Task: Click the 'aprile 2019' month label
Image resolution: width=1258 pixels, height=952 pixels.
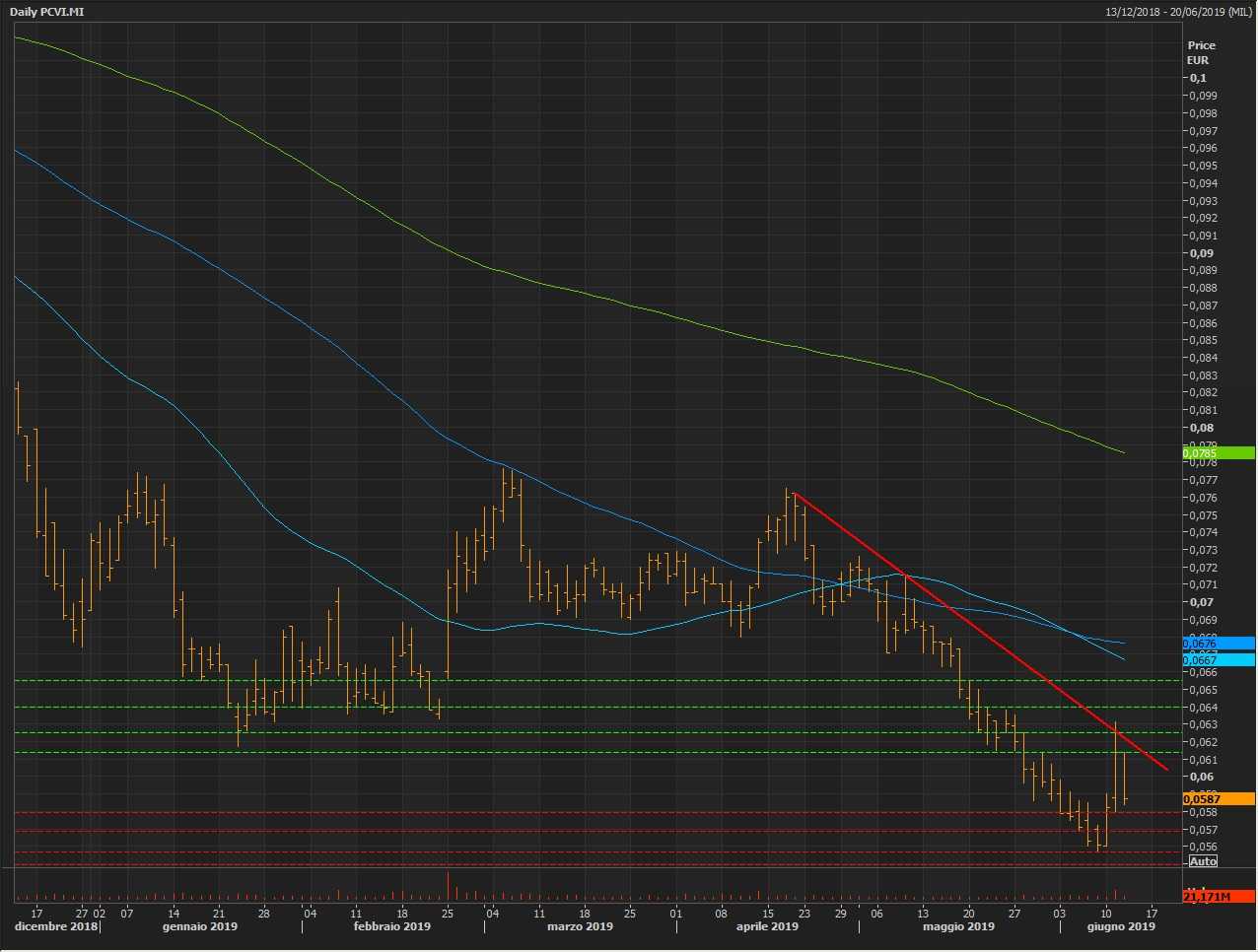Action: 767,926
